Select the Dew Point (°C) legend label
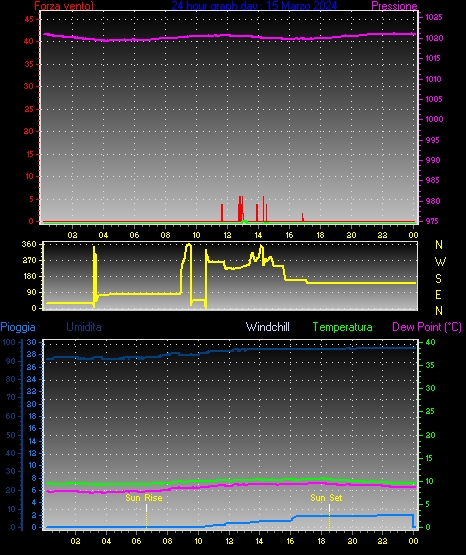Image resolution: width=466 pixels, height=555 pixels. point(427,327)
